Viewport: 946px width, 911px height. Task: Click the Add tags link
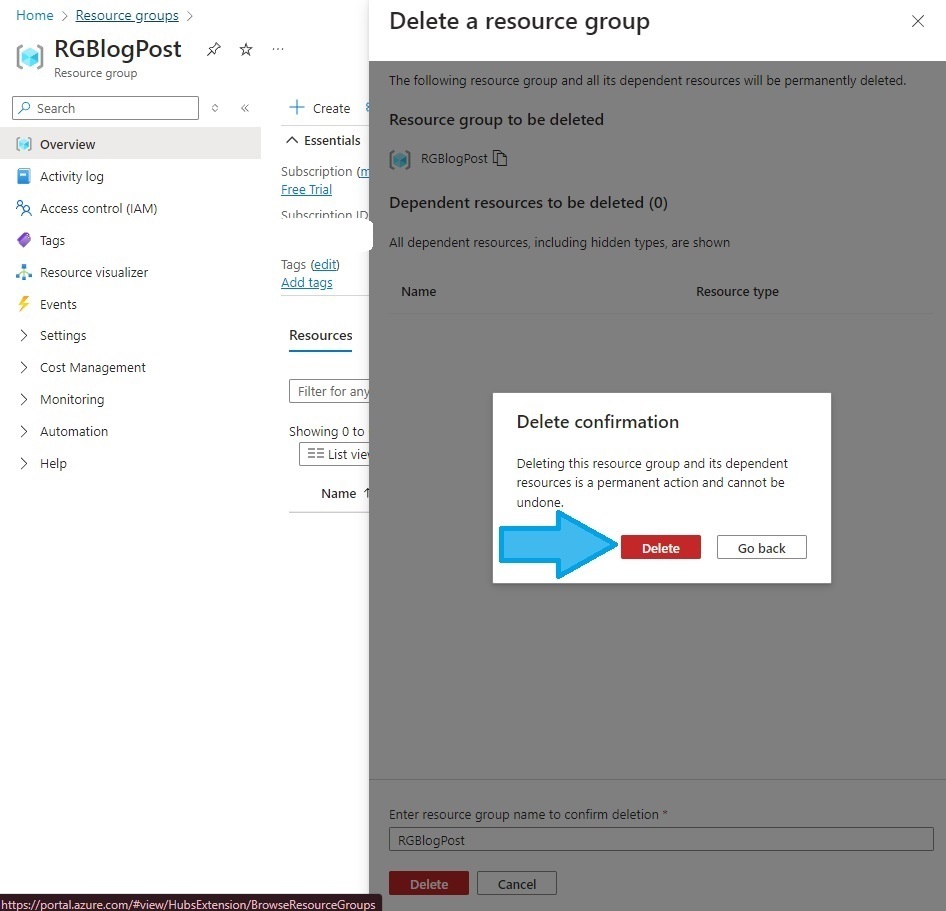point(306,282)
